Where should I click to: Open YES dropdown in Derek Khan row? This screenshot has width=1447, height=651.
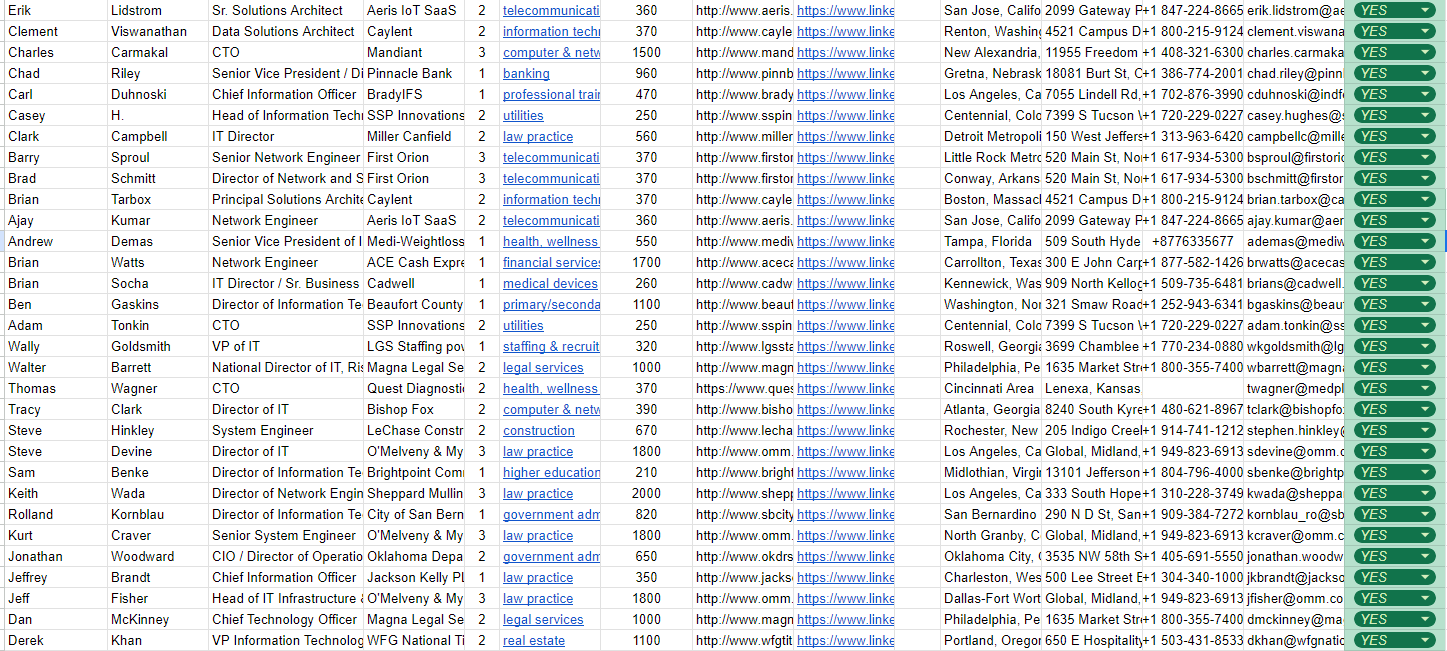(x=1425, y=640)
